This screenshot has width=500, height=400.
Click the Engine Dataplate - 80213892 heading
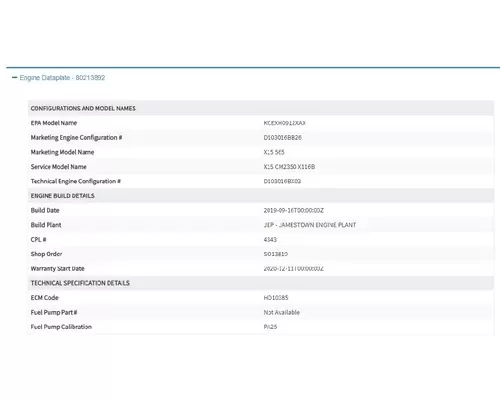[x=62, y=78]
